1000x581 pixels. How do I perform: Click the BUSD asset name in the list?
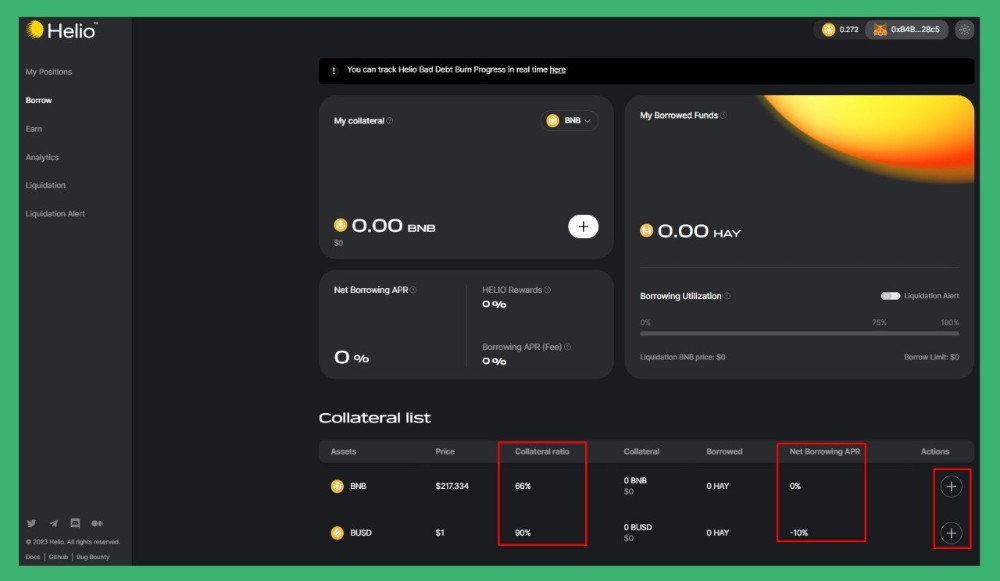[x=361, y=533]
